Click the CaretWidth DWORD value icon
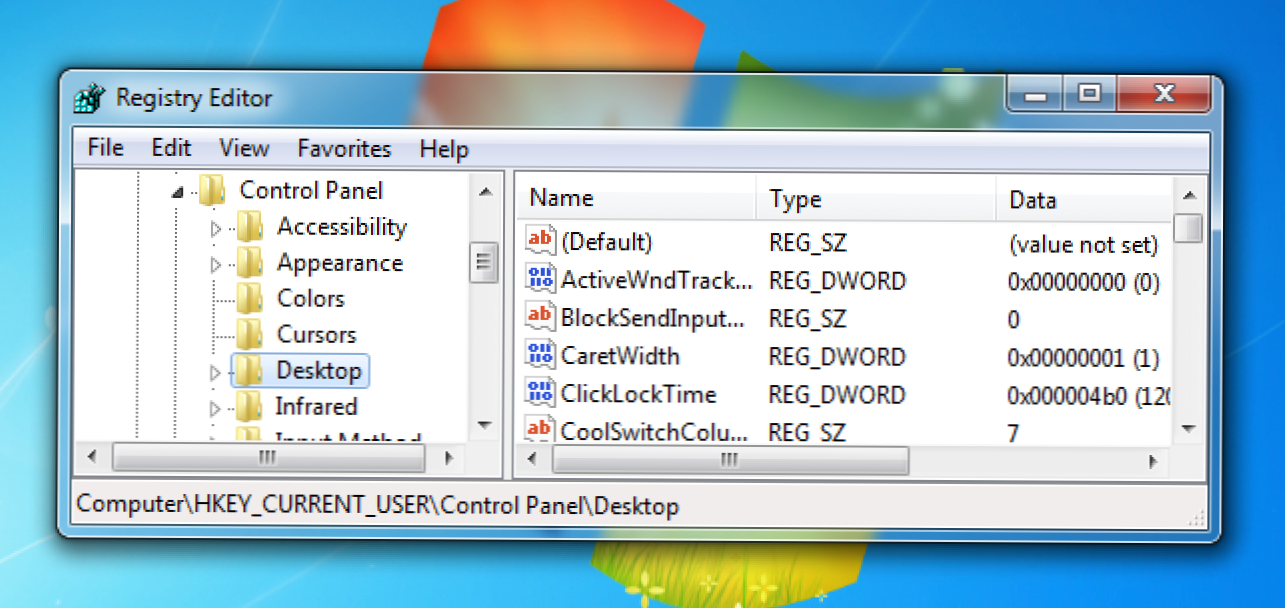Screen dimensions: 1285x608 pyautogui.click(x=540, y=356)
